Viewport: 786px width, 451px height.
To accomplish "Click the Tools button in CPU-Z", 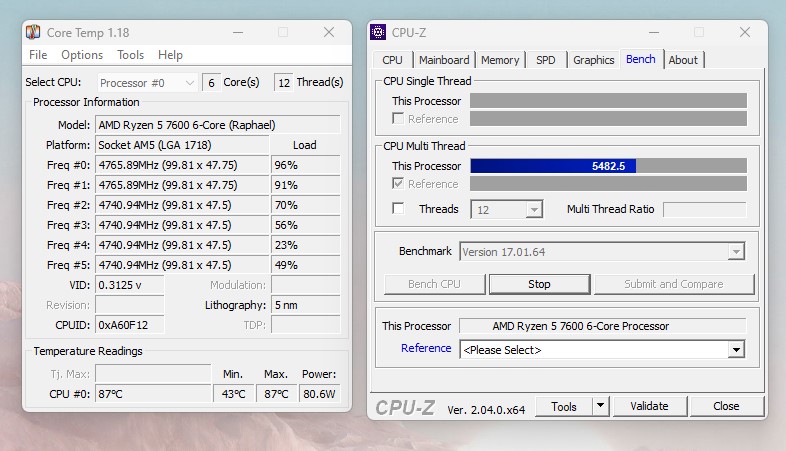I will tap(564, 406).
